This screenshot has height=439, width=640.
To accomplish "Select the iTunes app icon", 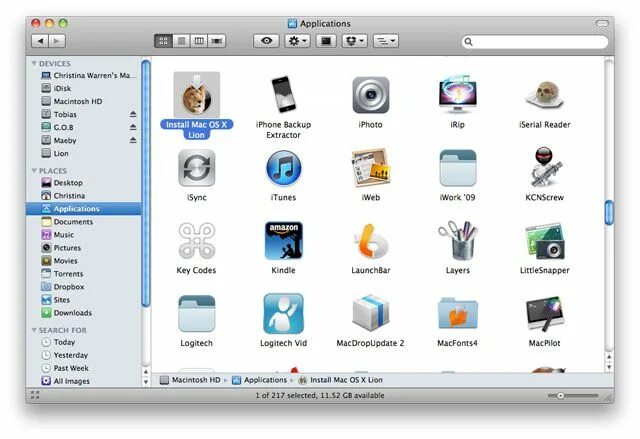I will pos(283,168).
